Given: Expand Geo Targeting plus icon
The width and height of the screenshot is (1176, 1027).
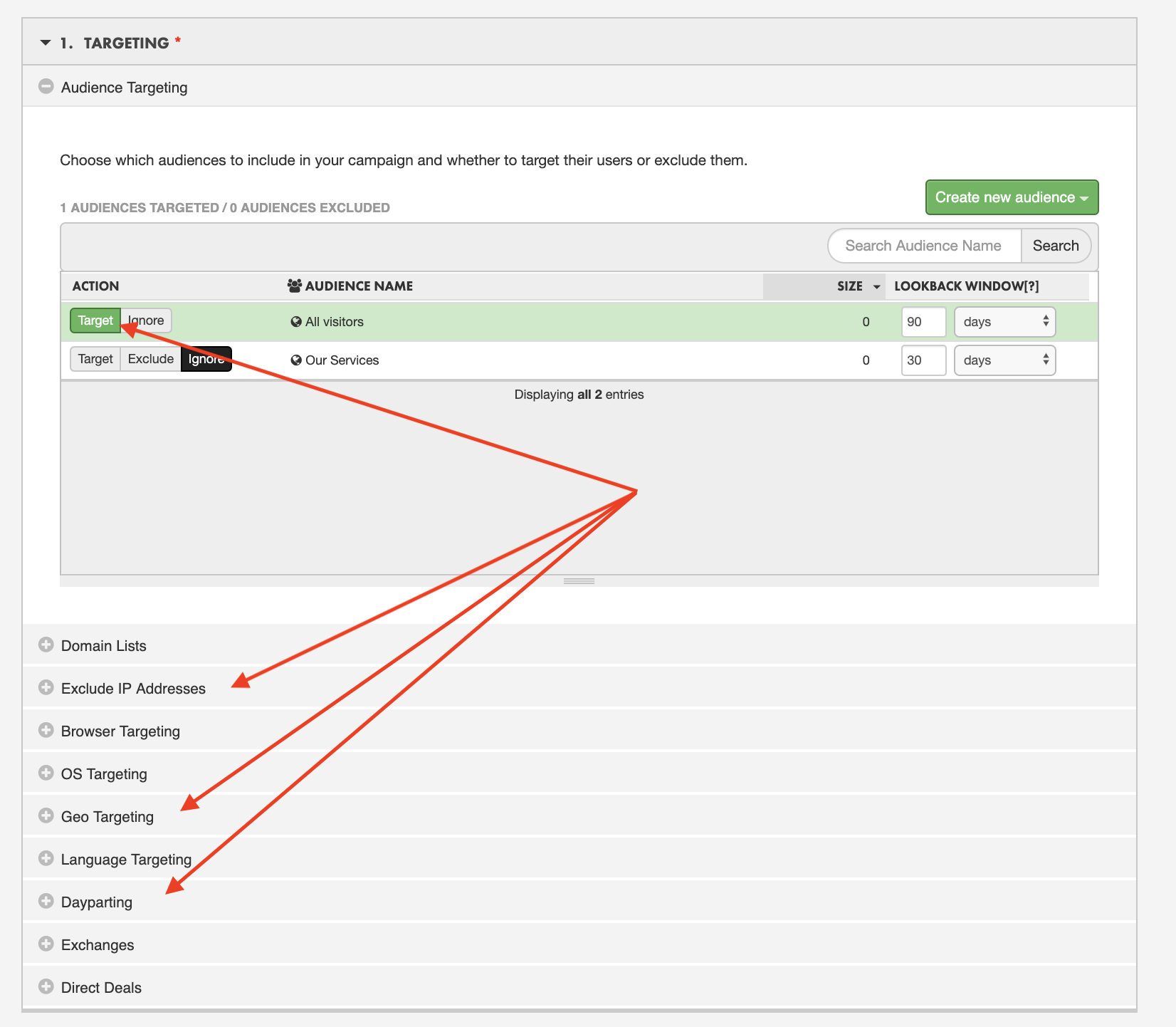Looking at the screenshot, I should pos(46,815).
